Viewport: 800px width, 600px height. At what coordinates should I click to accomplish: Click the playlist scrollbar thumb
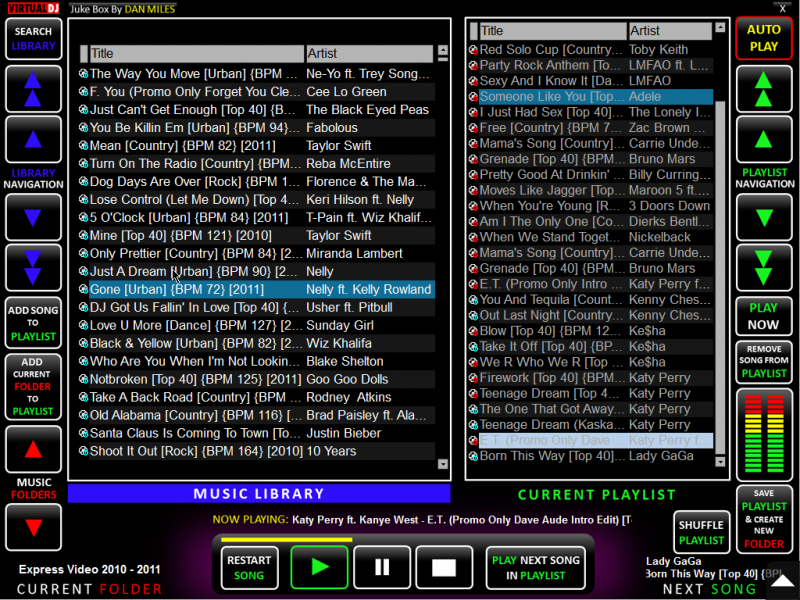pos(720,277)
